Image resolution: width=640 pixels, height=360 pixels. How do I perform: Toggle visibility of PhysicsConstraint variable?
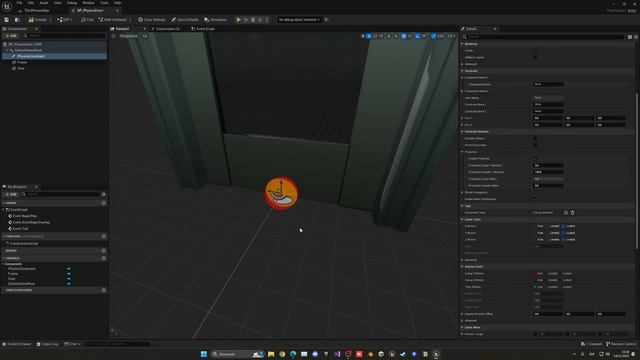tap(69, 269)
